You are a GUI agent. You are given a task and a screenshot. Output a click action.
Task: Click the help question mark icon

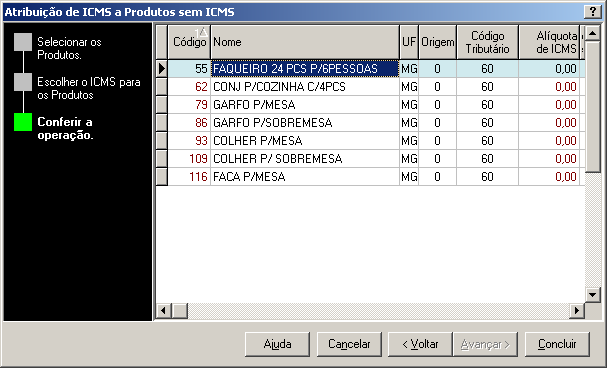click(592, 12)
